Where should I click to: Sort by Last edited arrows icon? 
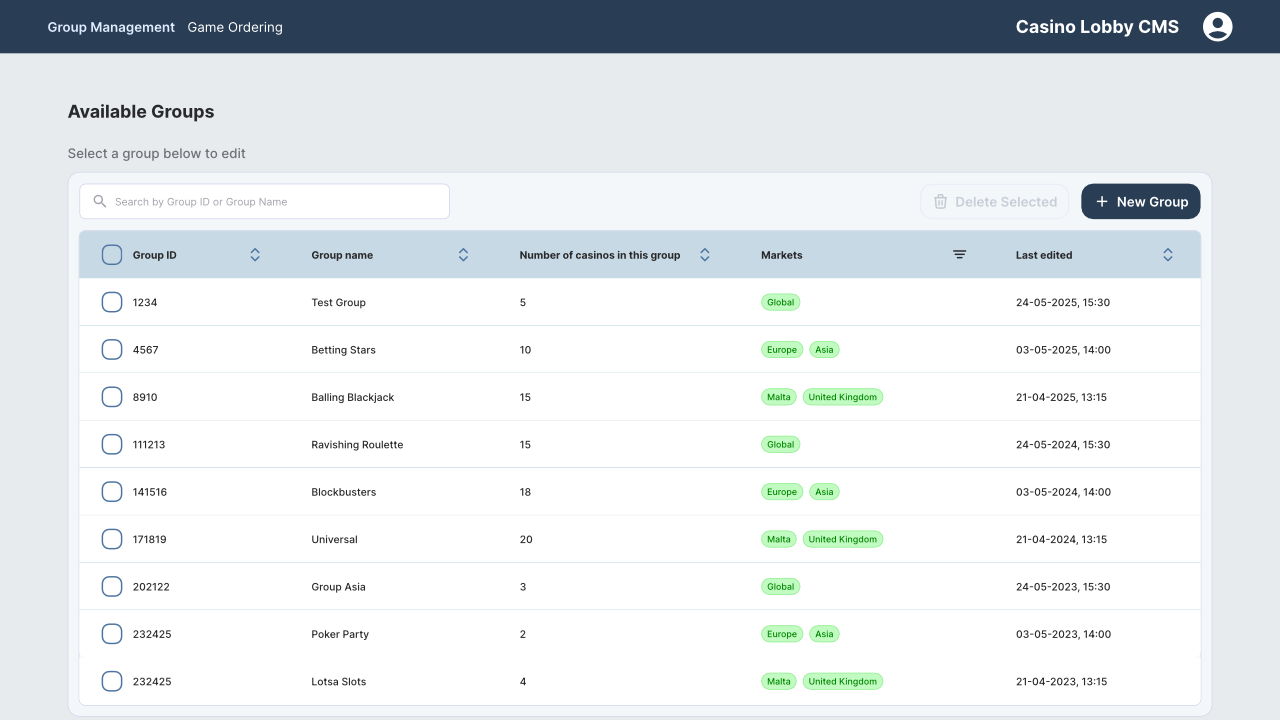pyautogui.click(x=1167, y=255)
